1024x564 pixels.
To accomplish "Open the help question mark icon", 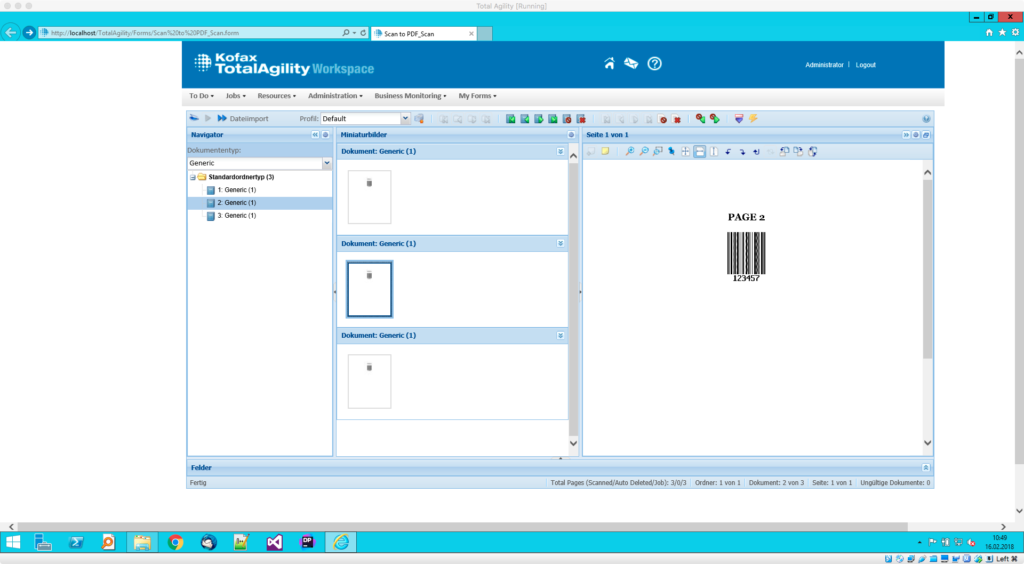I will click(x=655, y=64).
